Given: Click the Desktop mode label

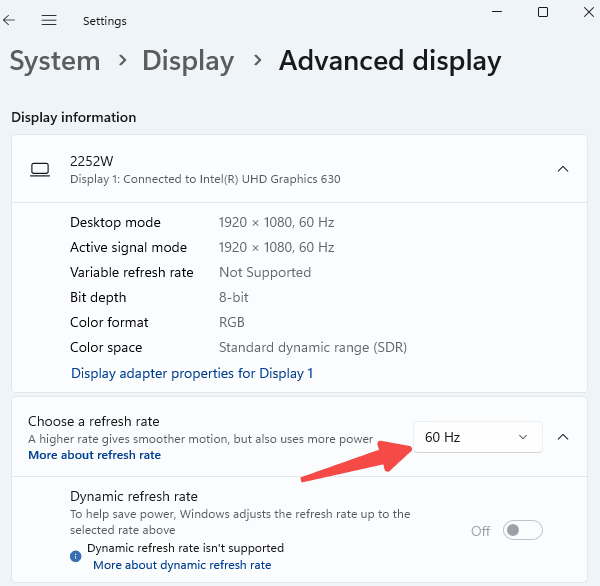Looking at the screenshot, I should 115,222.
